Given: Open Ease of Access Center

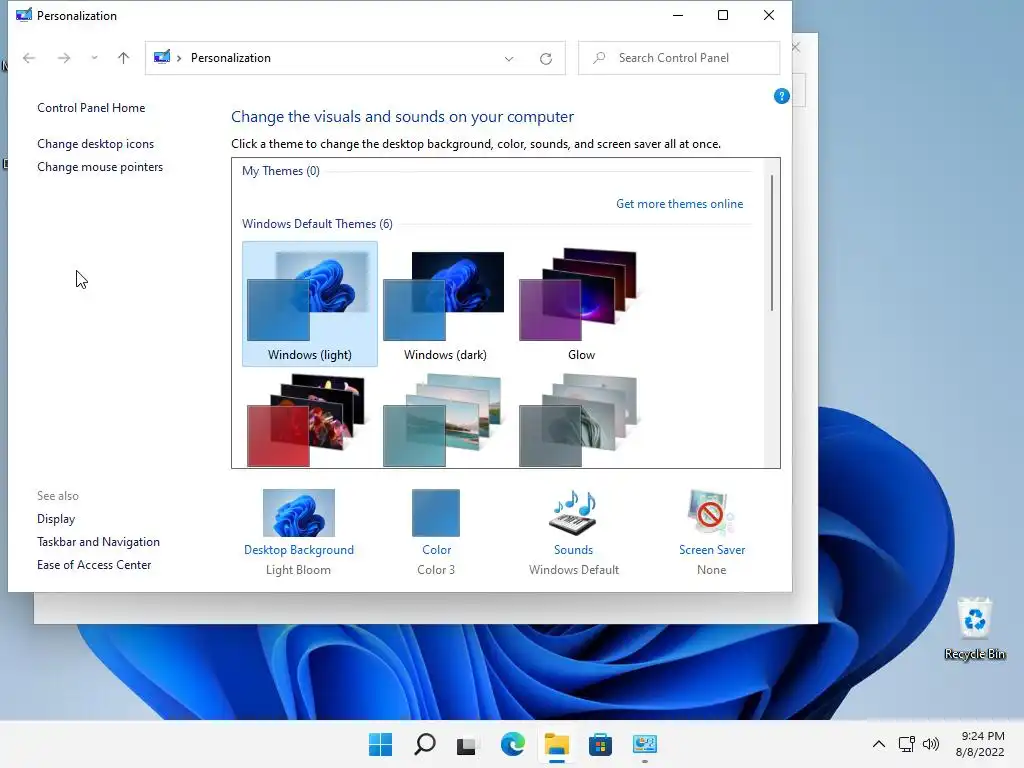Looking at the screenshot, I should click(94, 565).
